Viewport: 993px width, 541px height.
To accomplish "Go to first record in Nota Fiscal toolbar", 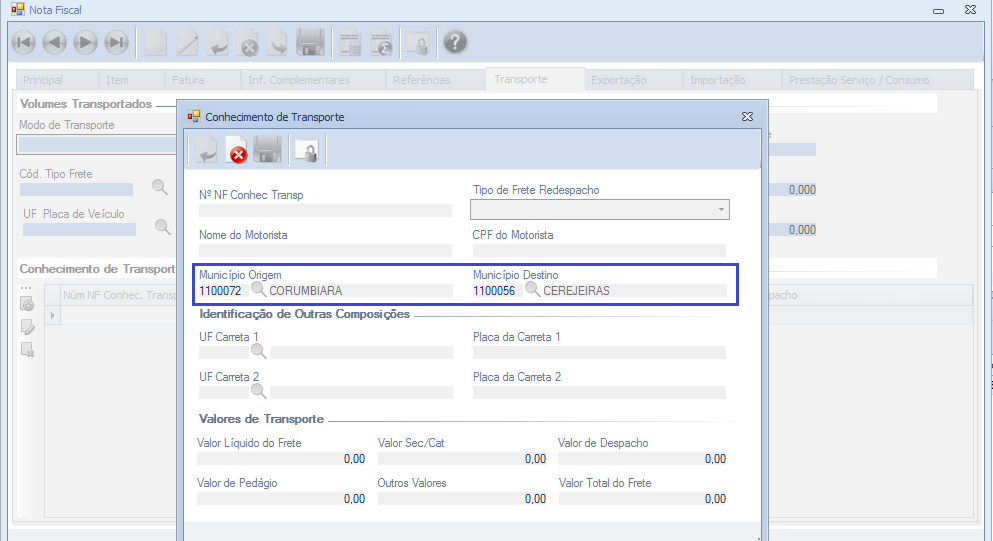I will (24, 42).
